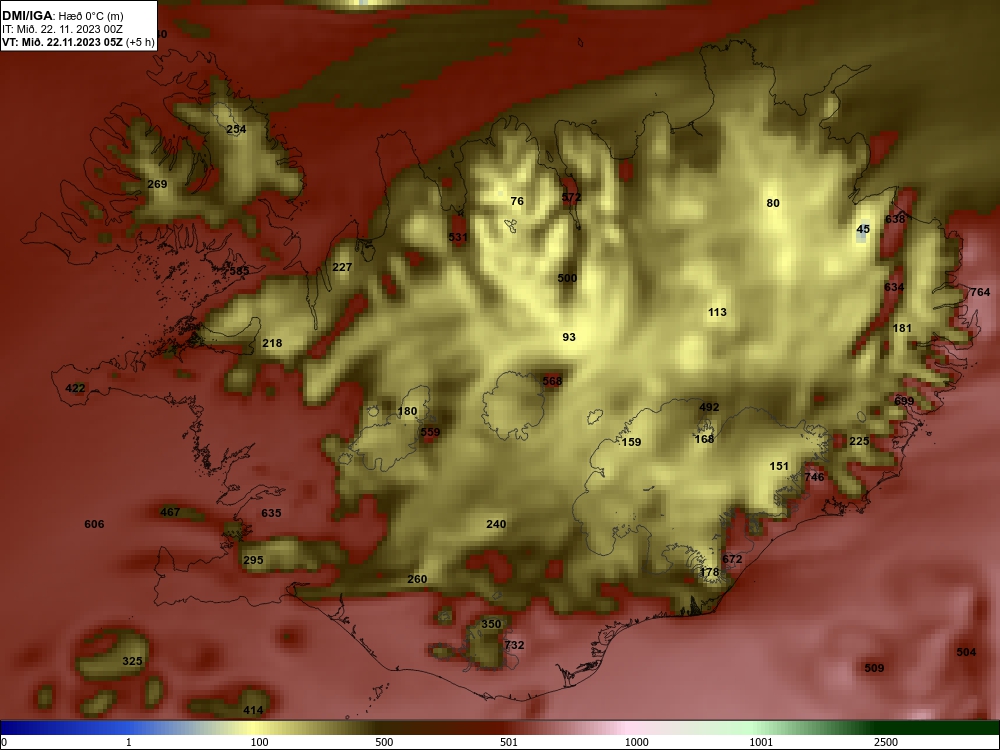This screenshot has height=750, width=1000.
Task: Click the legend value 2500
Action: 886,742
